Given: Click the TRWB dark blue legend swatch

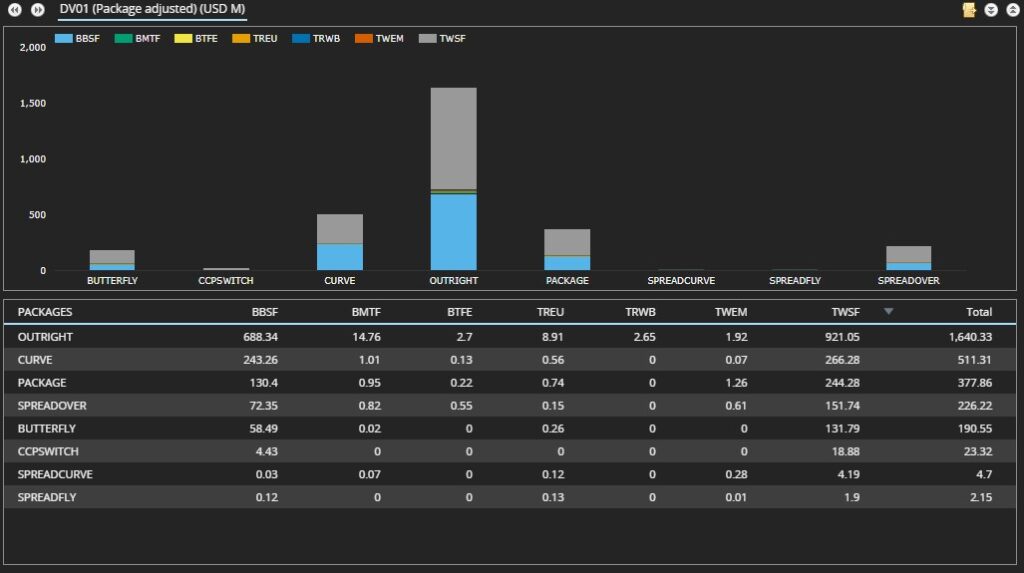Looking at the screenshot, I should pos(301,39).
